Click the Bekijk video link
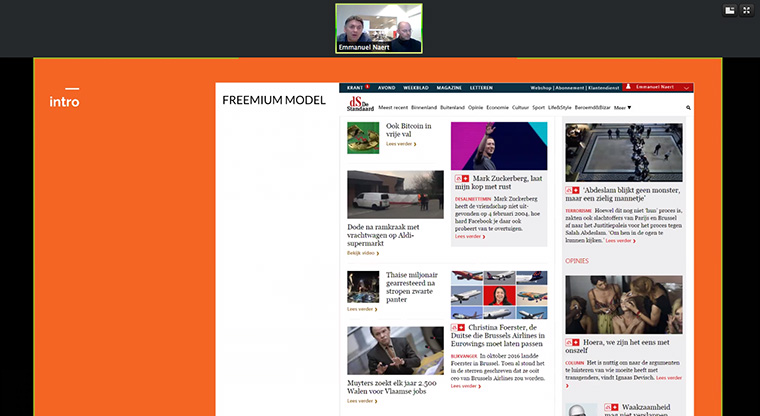The image size is (760, 416). pos(363,253)
